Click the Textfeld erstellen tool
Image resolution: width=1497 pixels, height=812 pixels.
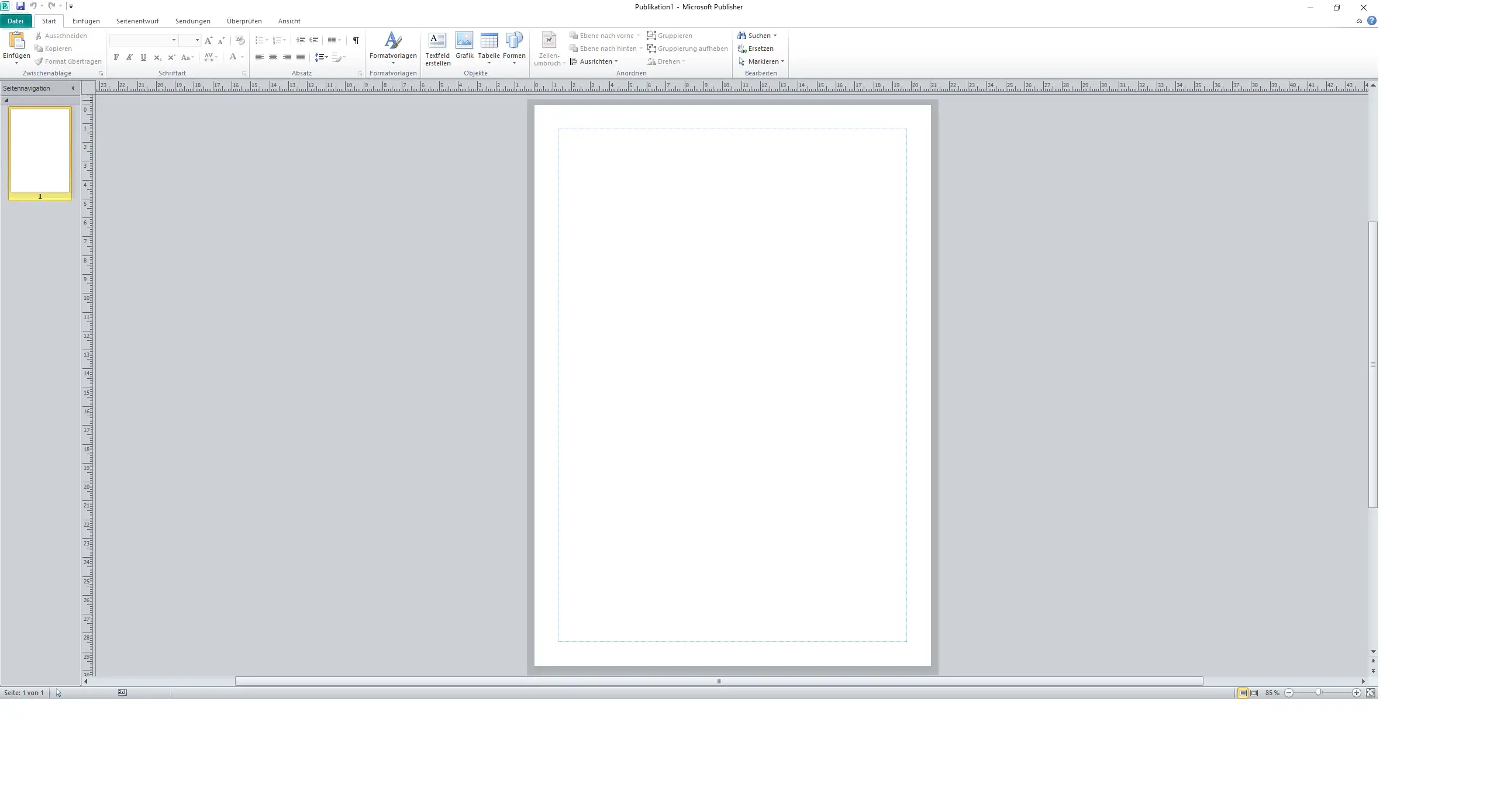pyautogui.click(x=437, y=48)
